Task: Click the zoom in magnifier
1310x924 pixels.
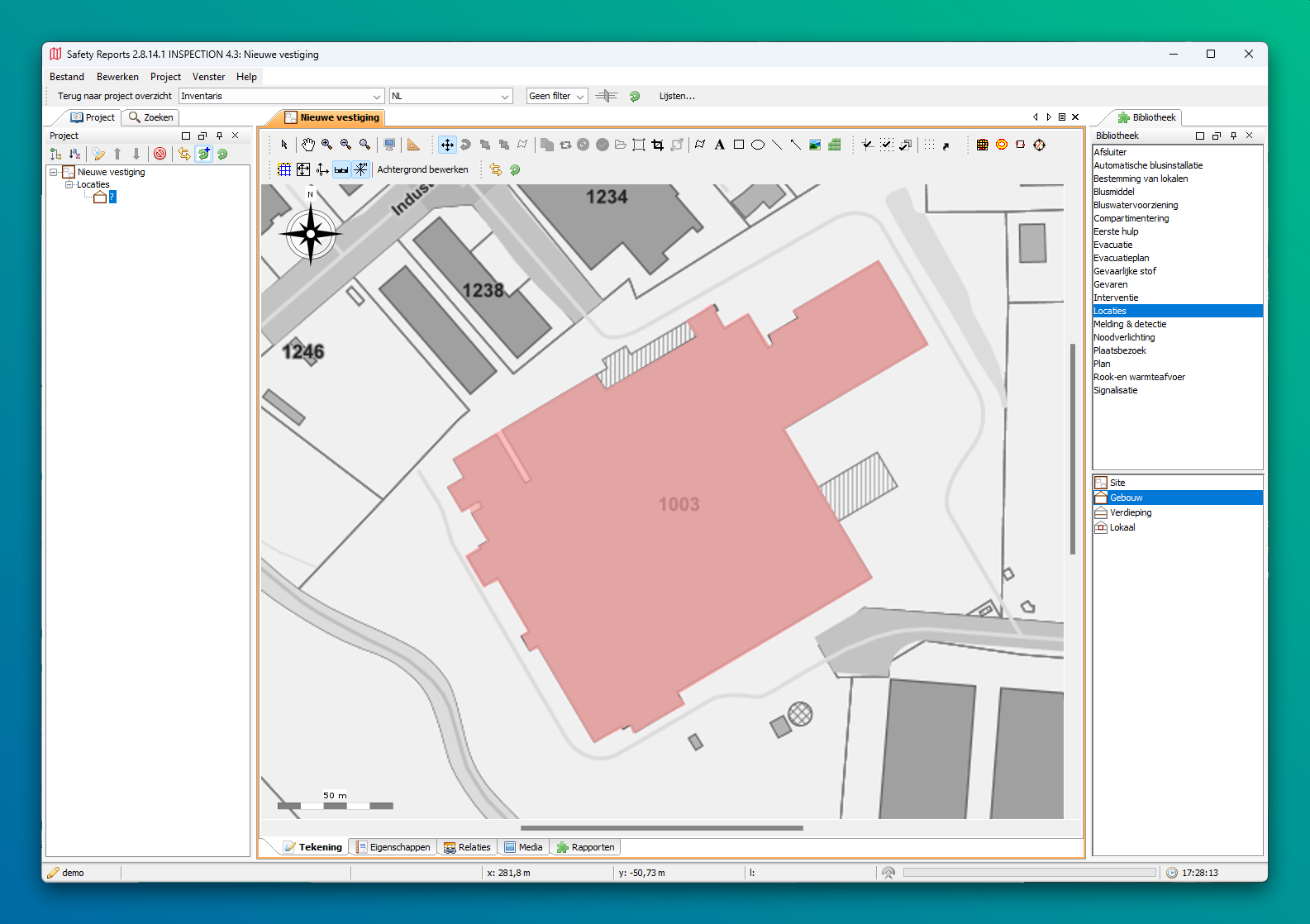Action: pyautogui.click(x=327, y=145)
